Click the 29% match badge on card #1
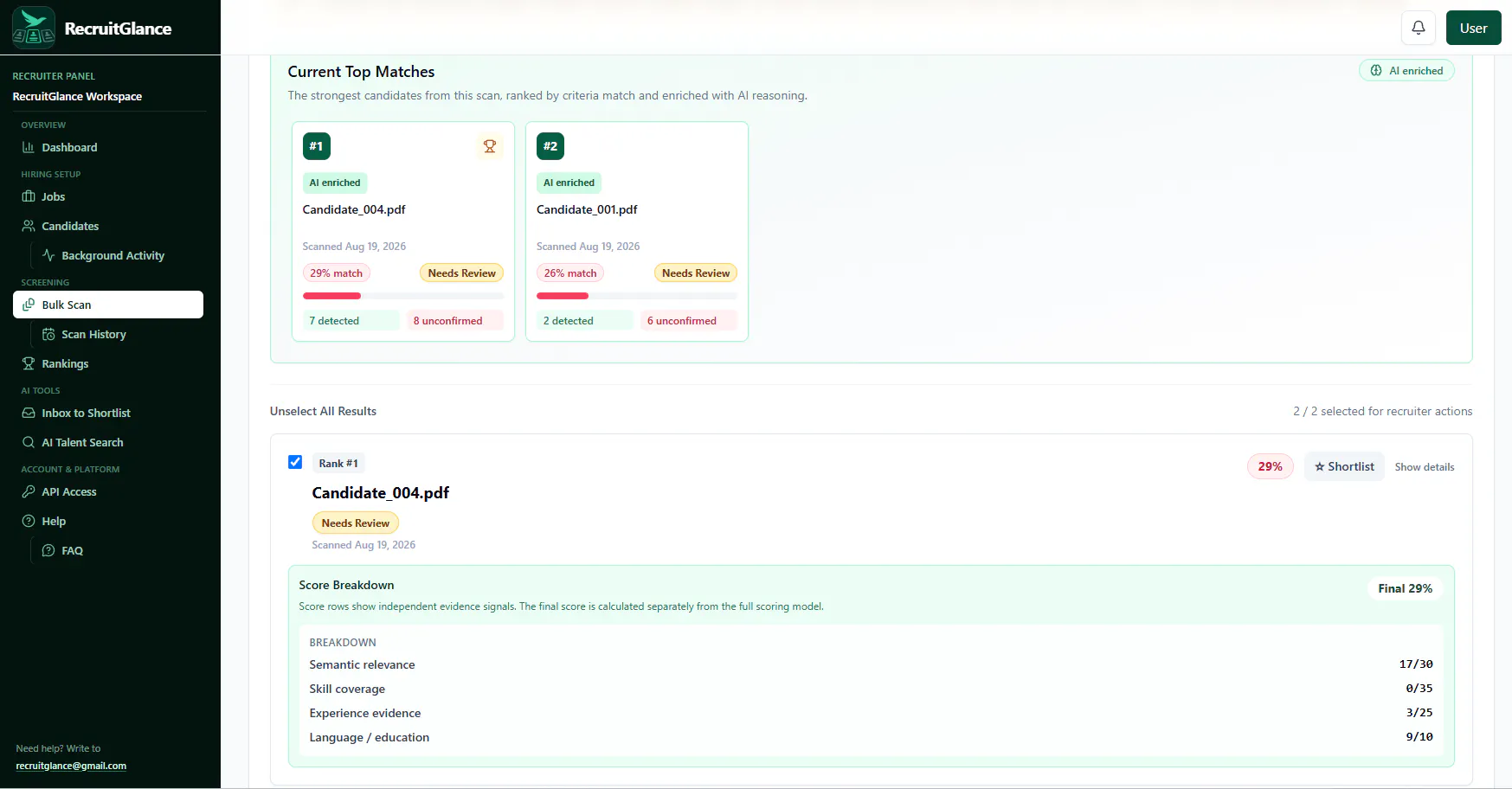The image size is (1512, 789). pyautogui.click(x=336, y=273)
